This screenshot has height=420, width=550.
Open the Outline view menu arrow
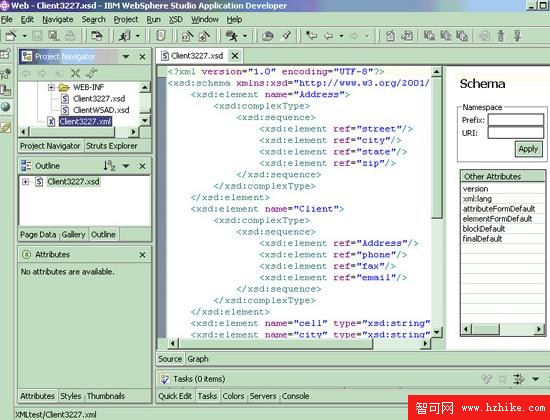(x=126, y=166)
